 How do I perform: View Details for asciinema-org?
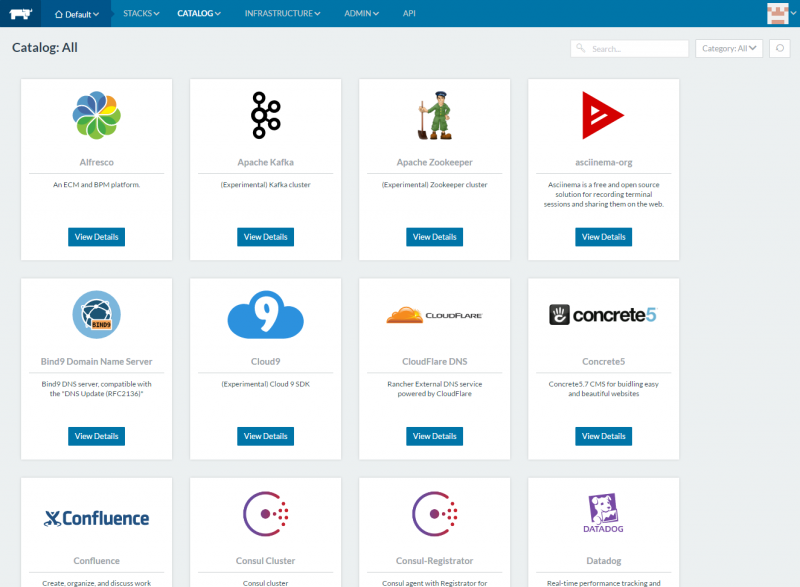(603, 237)
